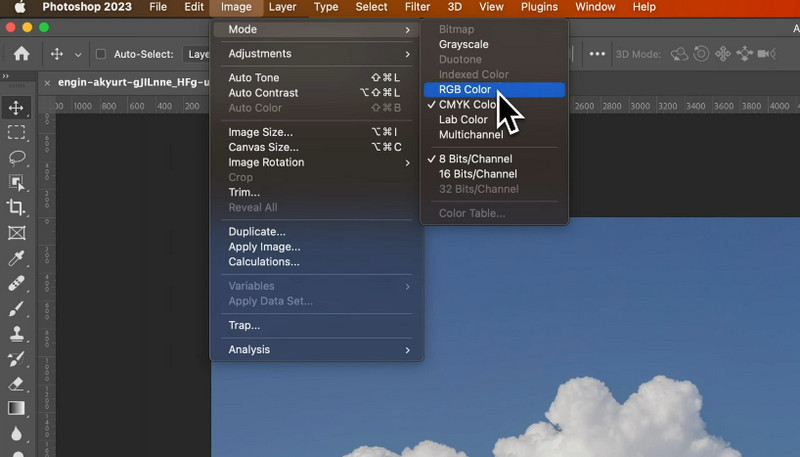The width and height of the screenshot is (800, 457).
Task: Expand the Image Rotation submenu
Action: coord(316,162)
